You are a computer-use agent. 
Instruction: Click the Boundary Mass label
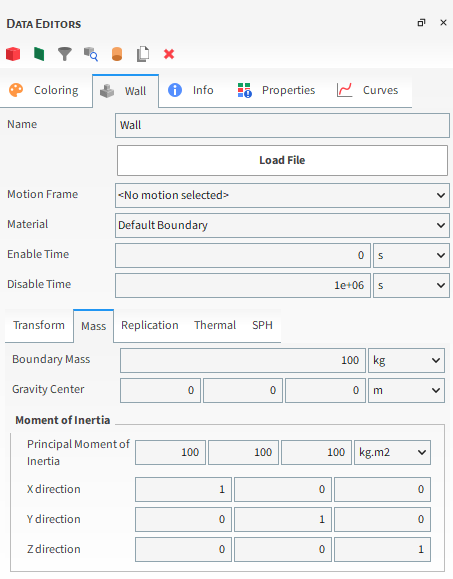point(51,359)
